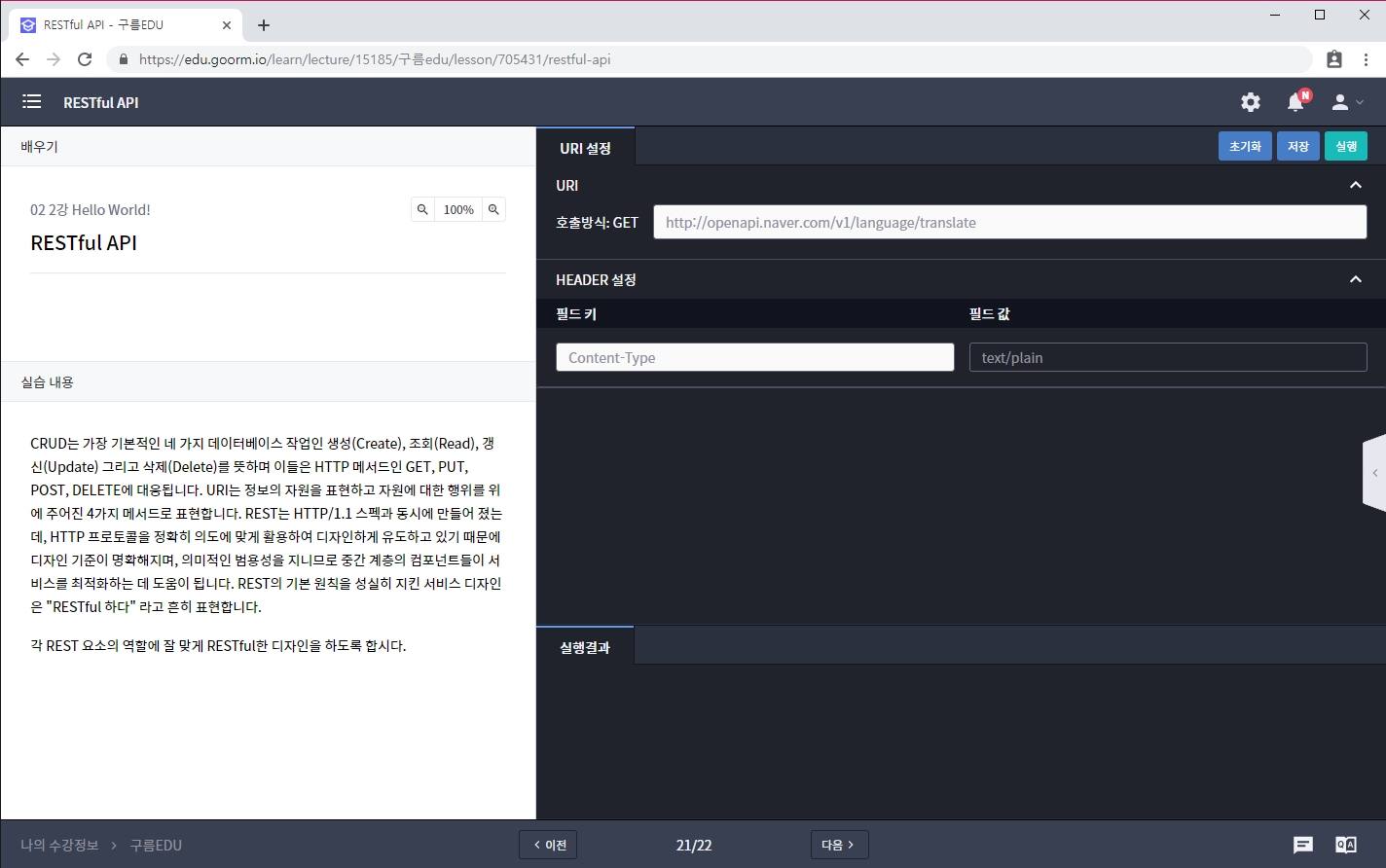Click the 저장 save button
1386x868 pixels.
1297,146
